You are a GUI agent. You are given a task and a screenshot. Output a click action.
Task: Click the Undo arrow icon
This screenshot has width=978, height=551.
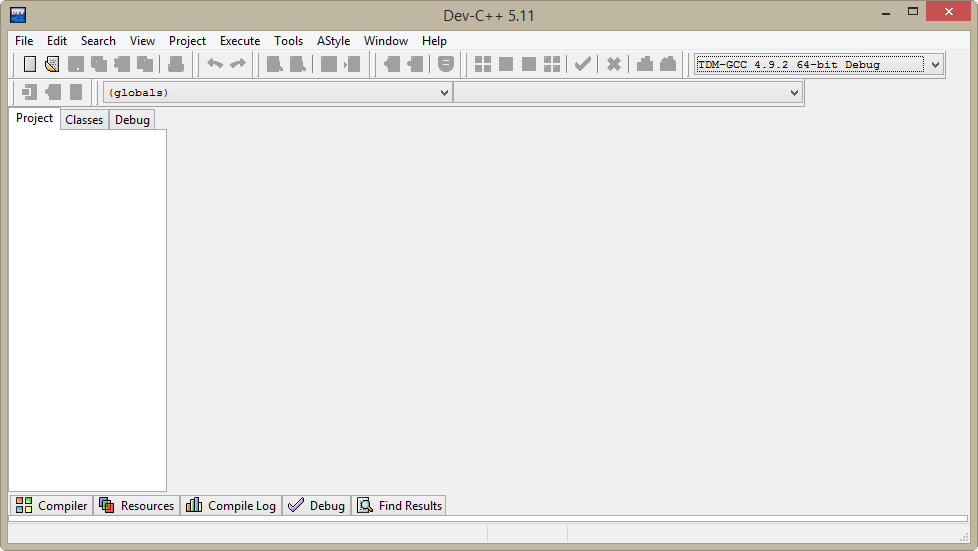[215, 64]
